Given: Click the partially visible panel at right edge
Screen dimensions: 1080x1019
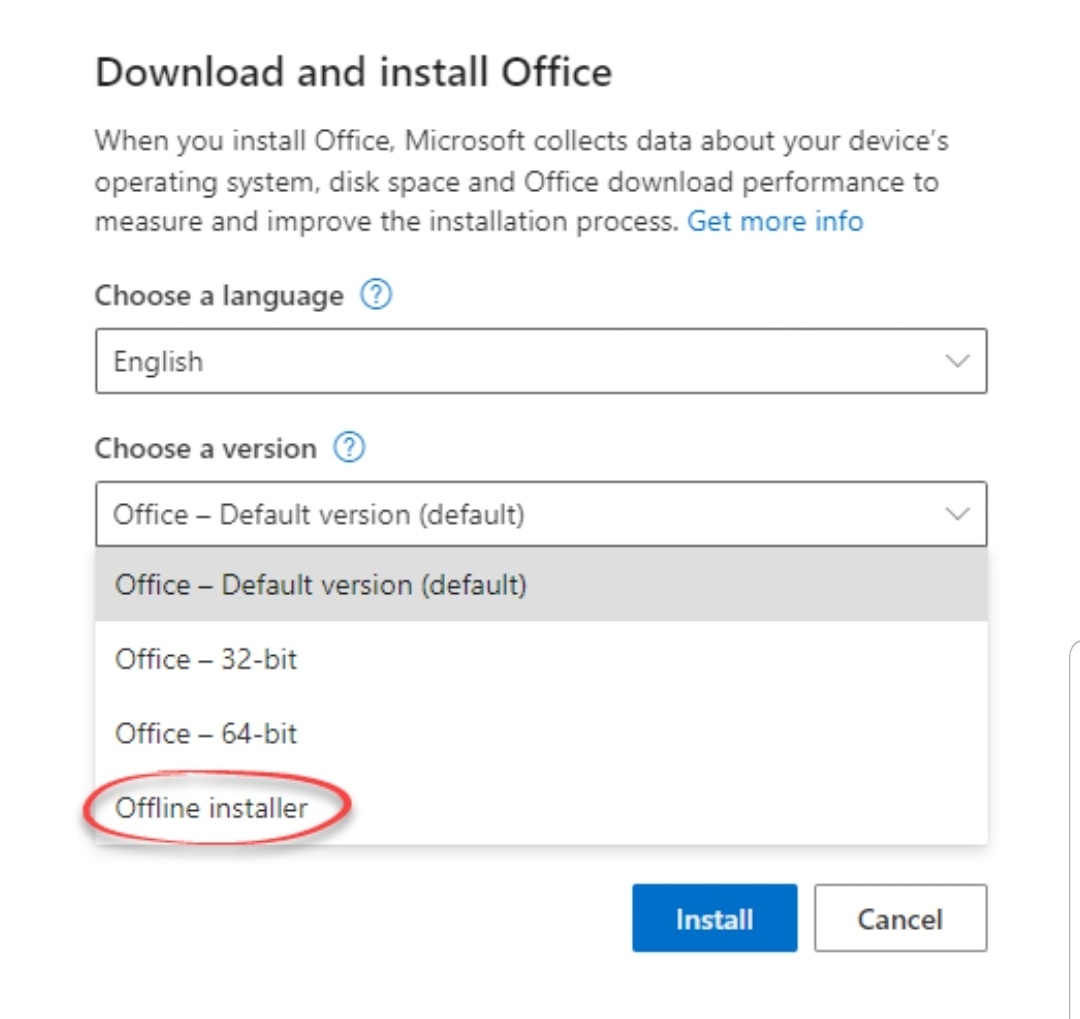Looking at the screenshot, I should coord(1074,827).
